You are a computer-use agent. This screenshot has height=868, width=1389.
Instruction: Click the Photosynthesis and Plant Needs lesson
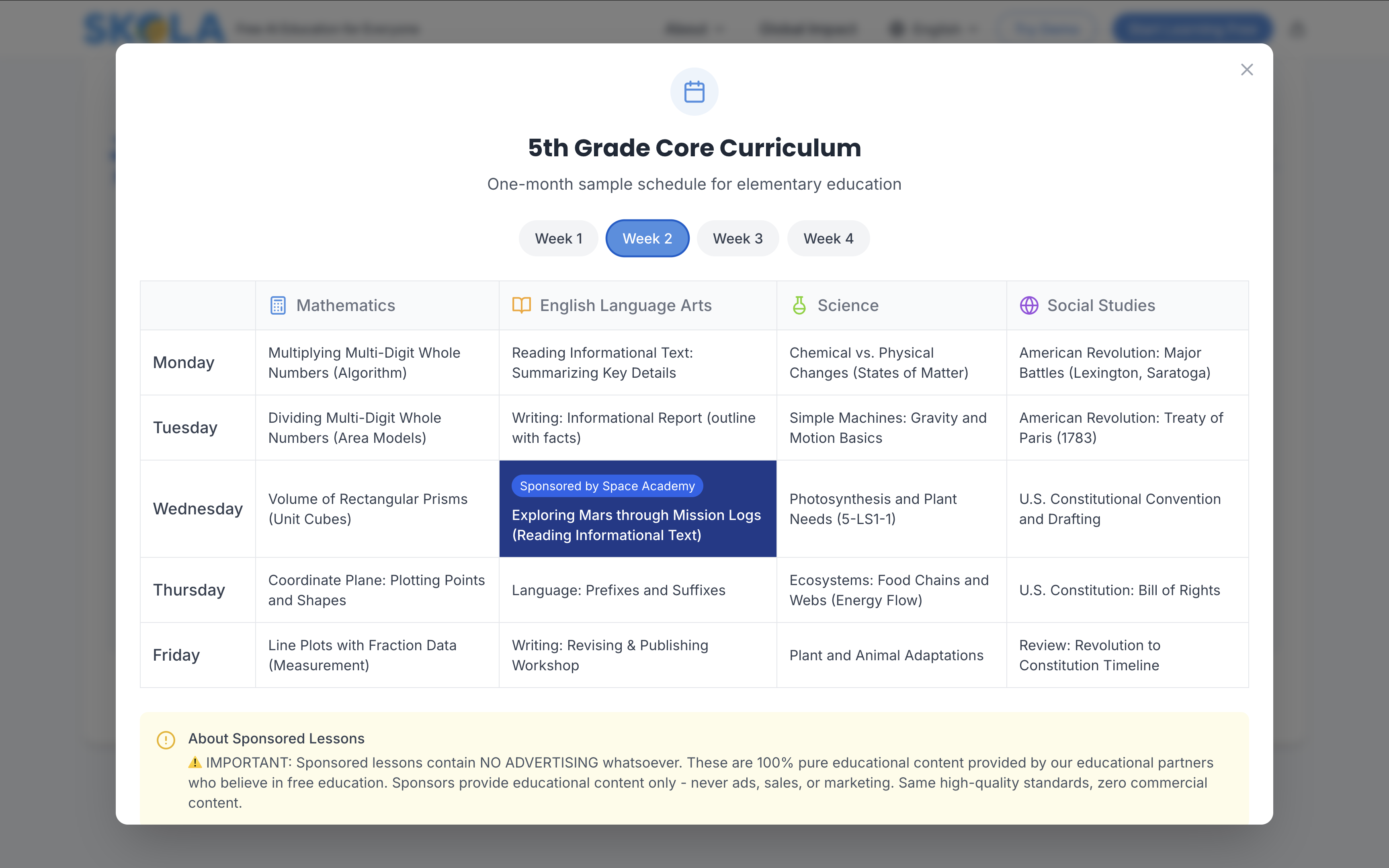point(873,509)
